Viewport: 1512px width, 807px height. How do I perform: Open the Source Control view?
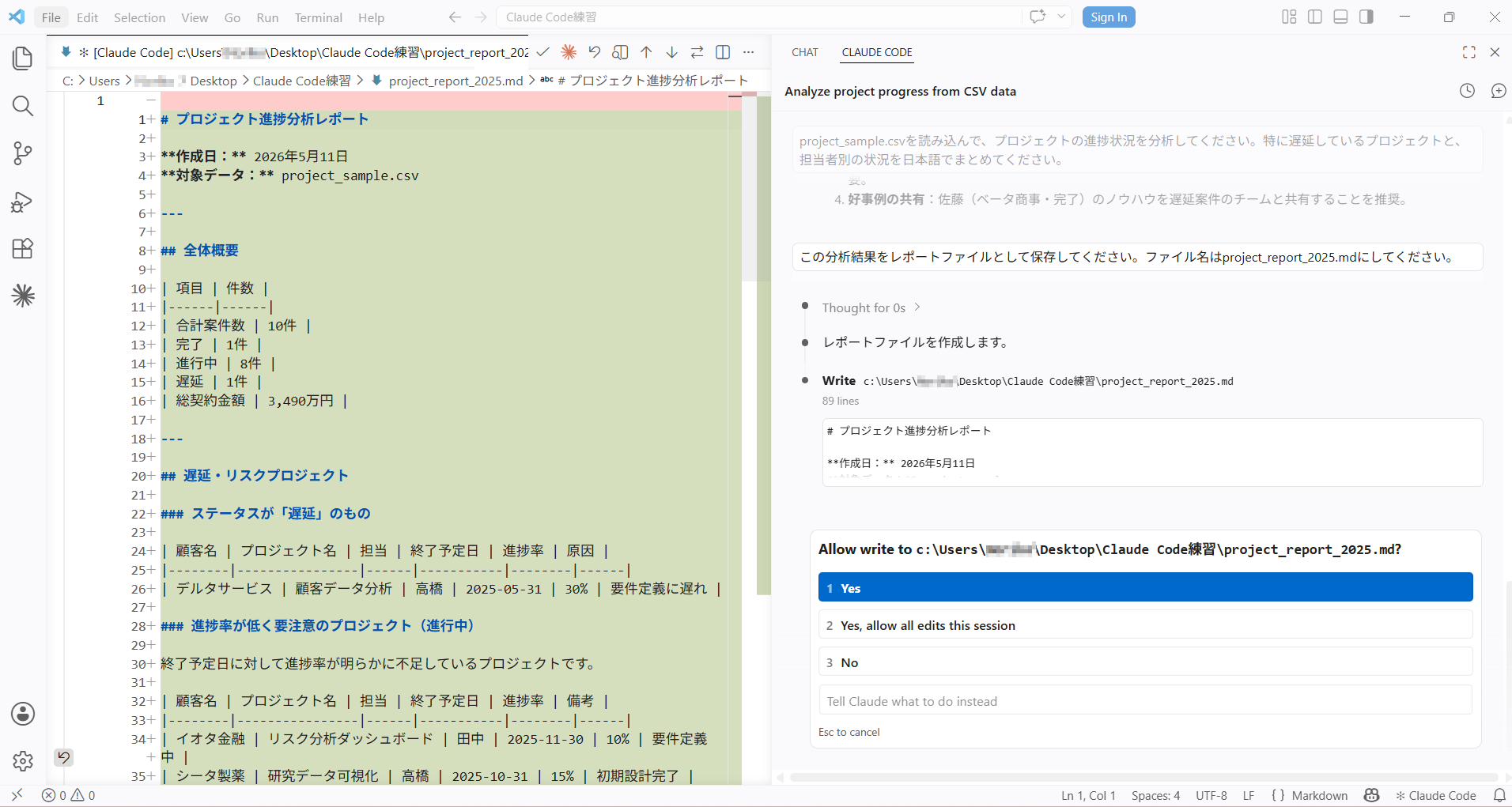point(23,153)
